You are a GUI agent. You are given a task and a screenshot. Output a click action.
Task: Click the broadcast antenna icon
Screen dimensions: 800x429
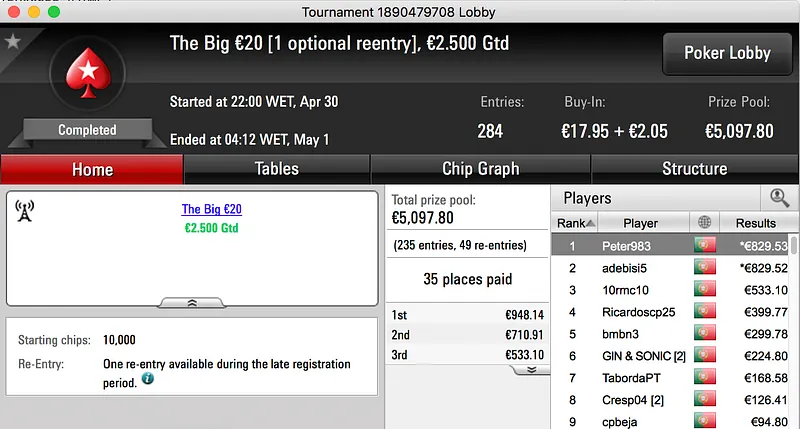[x=26, y=210]
